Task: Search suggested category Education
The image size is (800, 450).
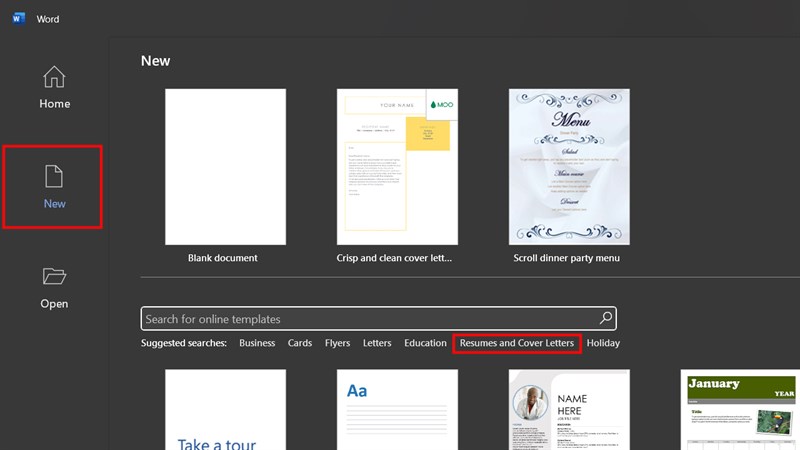Action: pos(425,343)
